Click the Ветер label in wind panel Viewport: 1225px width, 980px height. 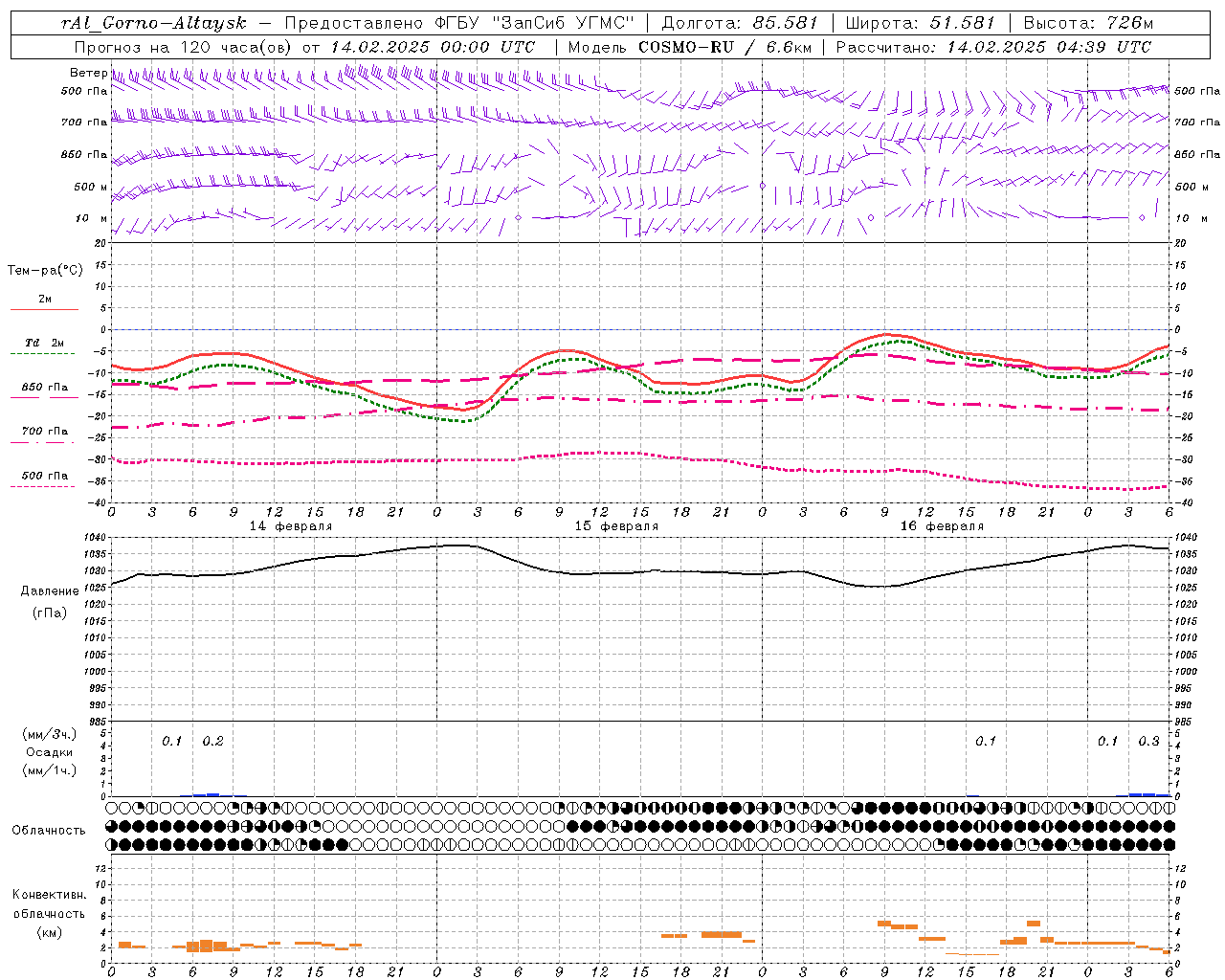(88, 73)
